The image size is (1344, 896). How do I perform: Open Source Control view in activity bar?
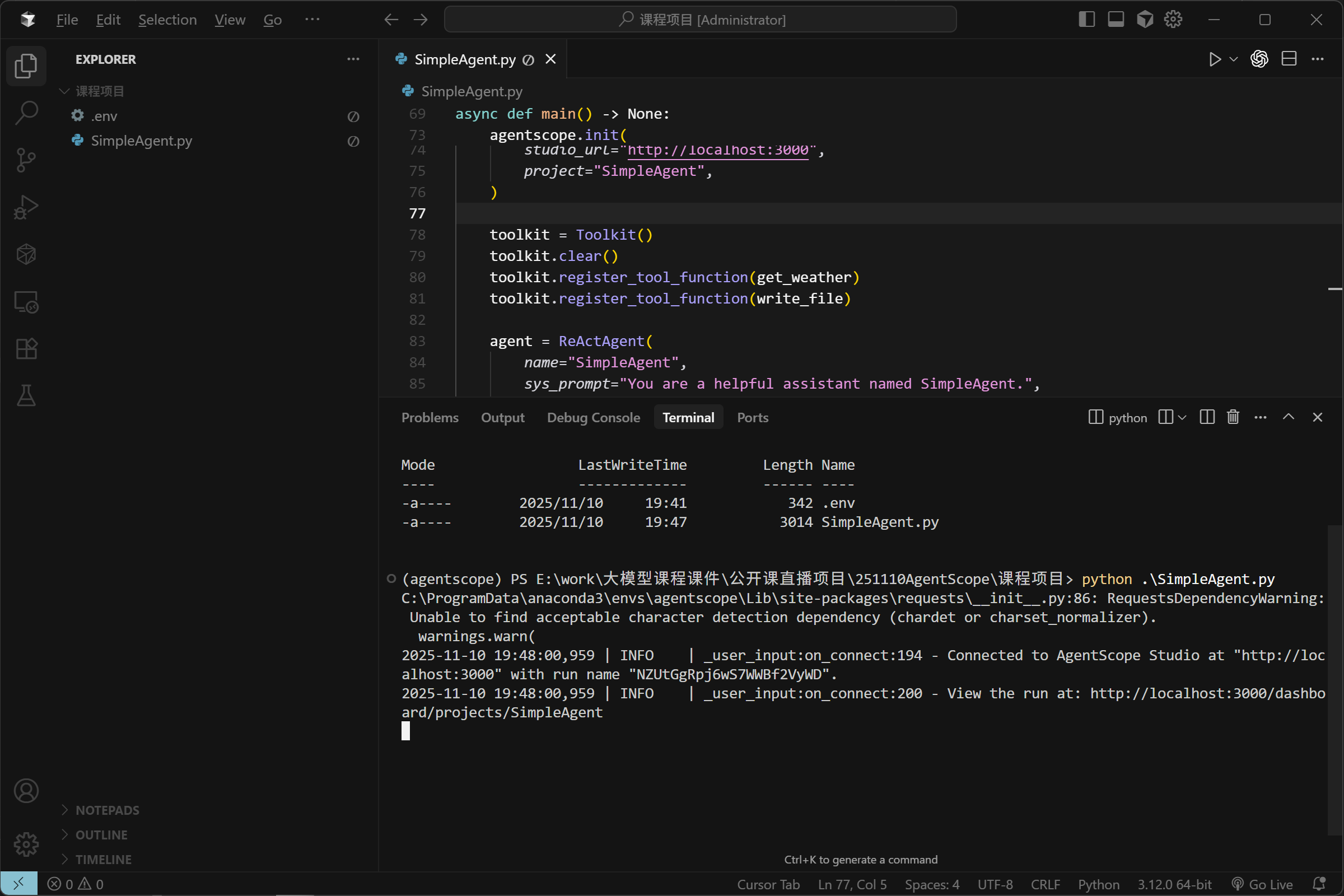pyautogui.click(x=26, y=160)
